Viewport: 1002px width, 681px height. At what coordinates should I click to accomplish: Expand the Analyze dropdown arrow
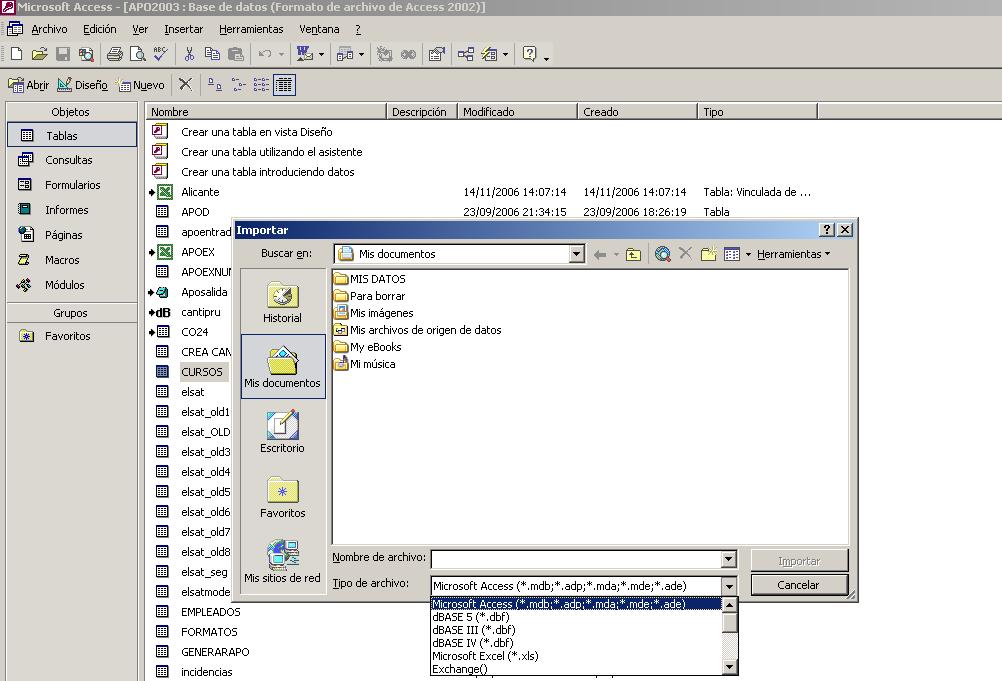click(362, 54)
